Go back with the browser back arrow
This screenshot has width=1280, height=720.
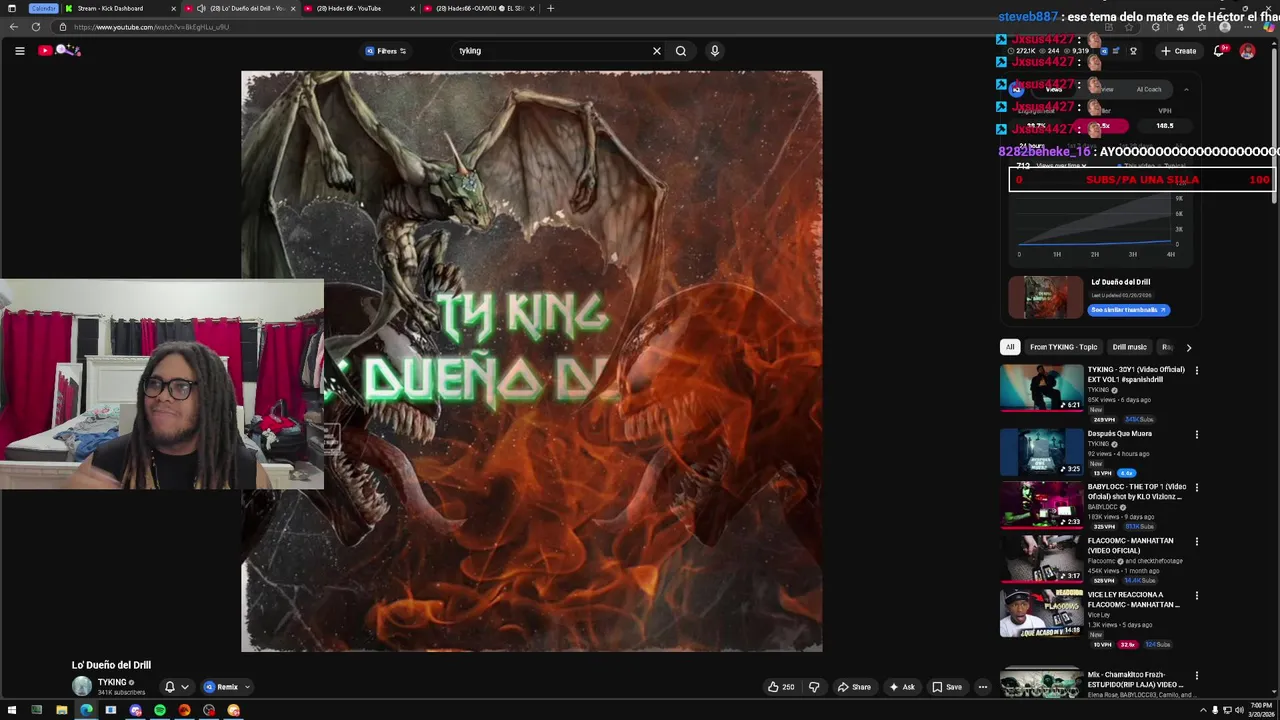pos(13,27)
